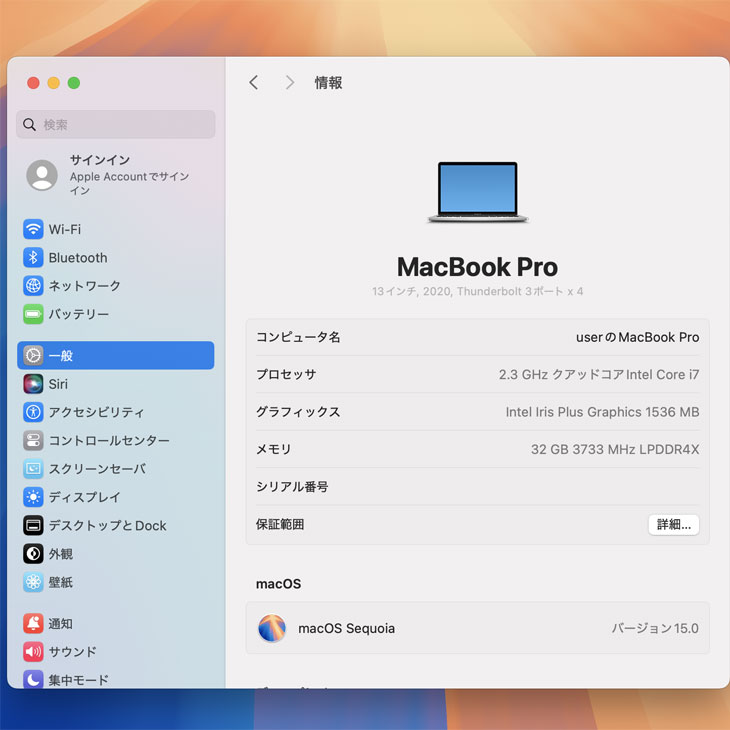The width and height of the screenshot is (730, 730).
Task: Go to デスクトップとDock settings
Action: (x=107, y=525)
